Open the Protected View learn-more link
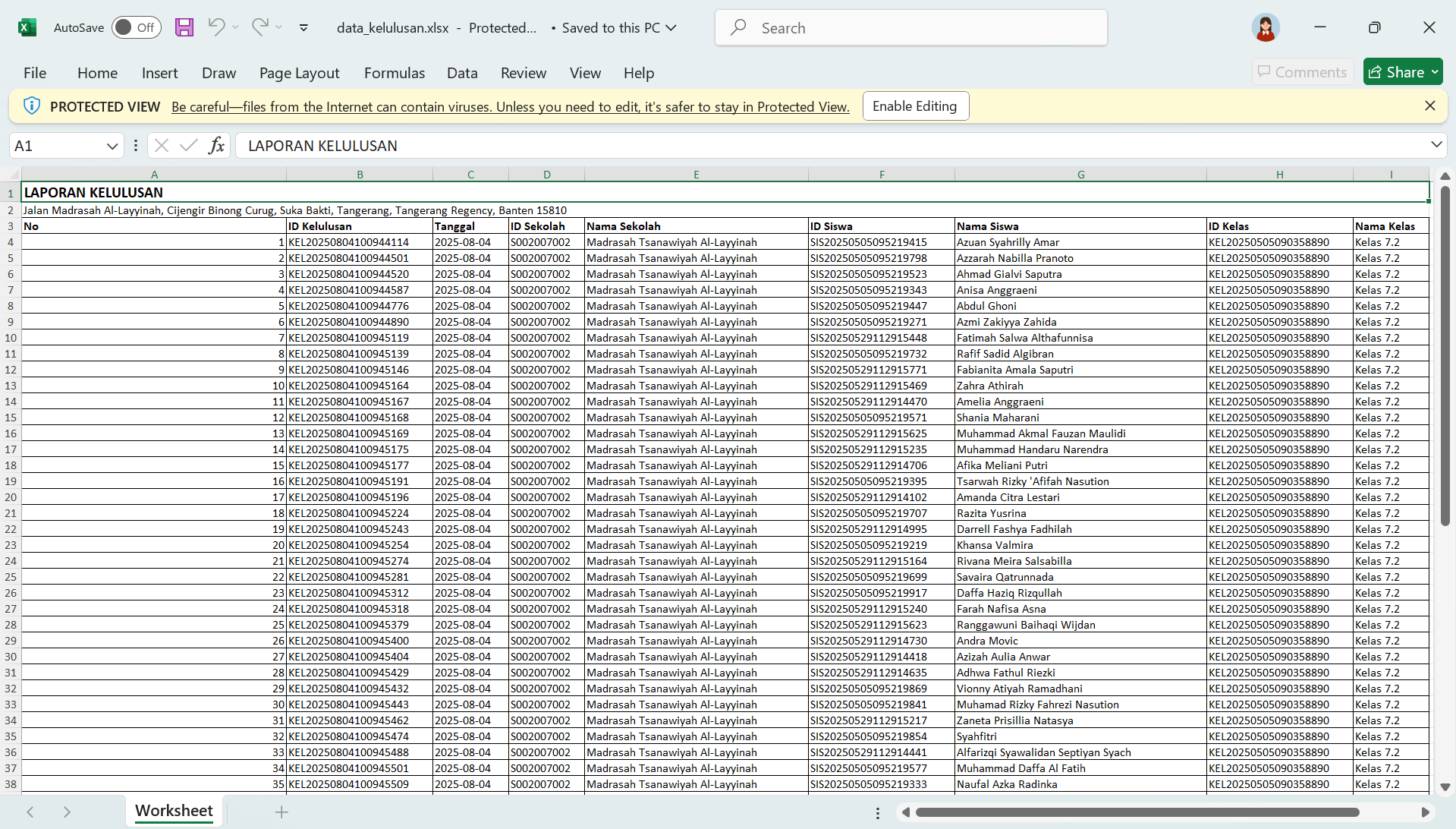The height and width of the screenshot is (829, 1456). click(510, 106)
